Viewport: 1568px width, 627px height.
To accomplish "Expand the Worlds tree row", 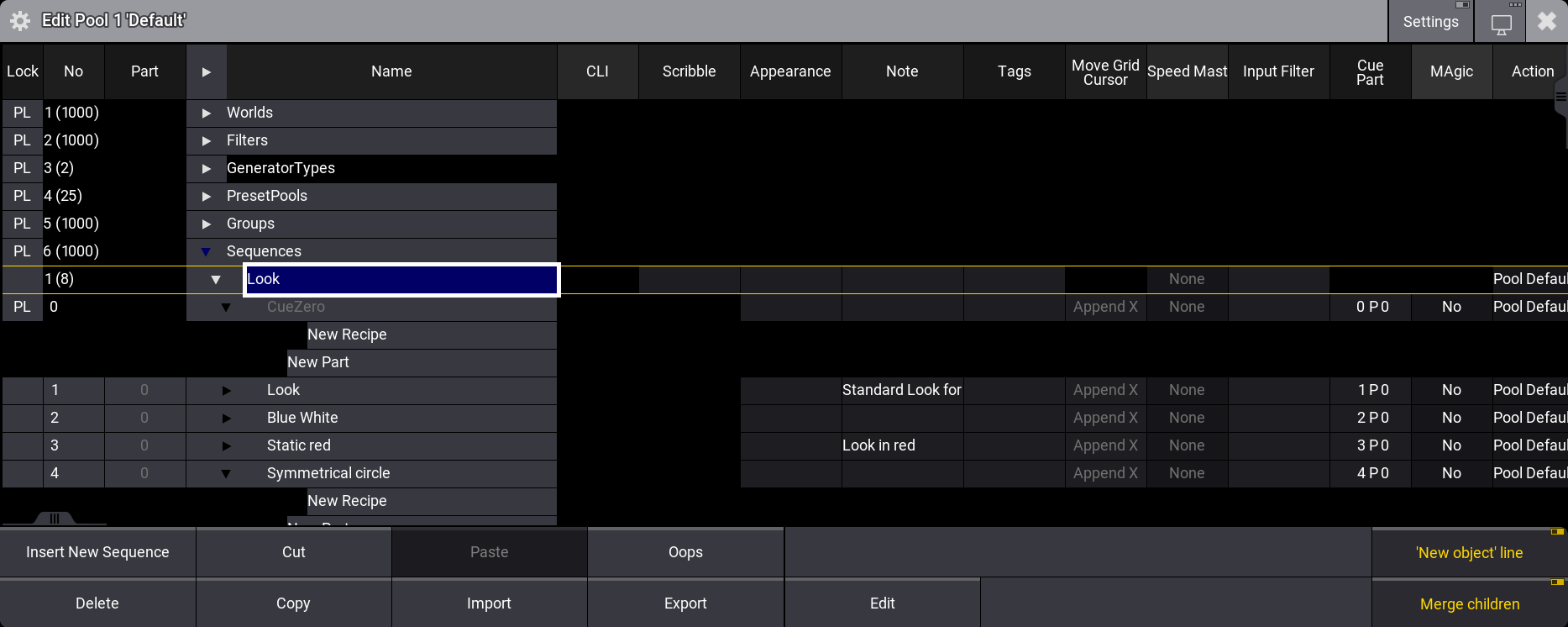I will 207,113.
